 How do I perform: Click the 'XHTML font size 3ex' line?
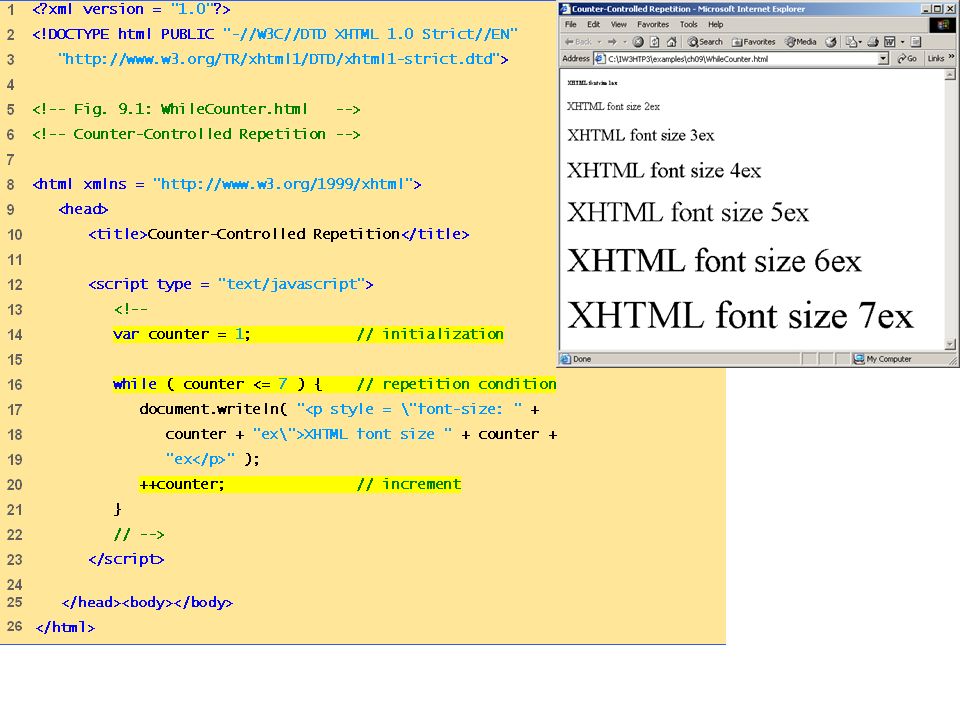coord(640,135)
